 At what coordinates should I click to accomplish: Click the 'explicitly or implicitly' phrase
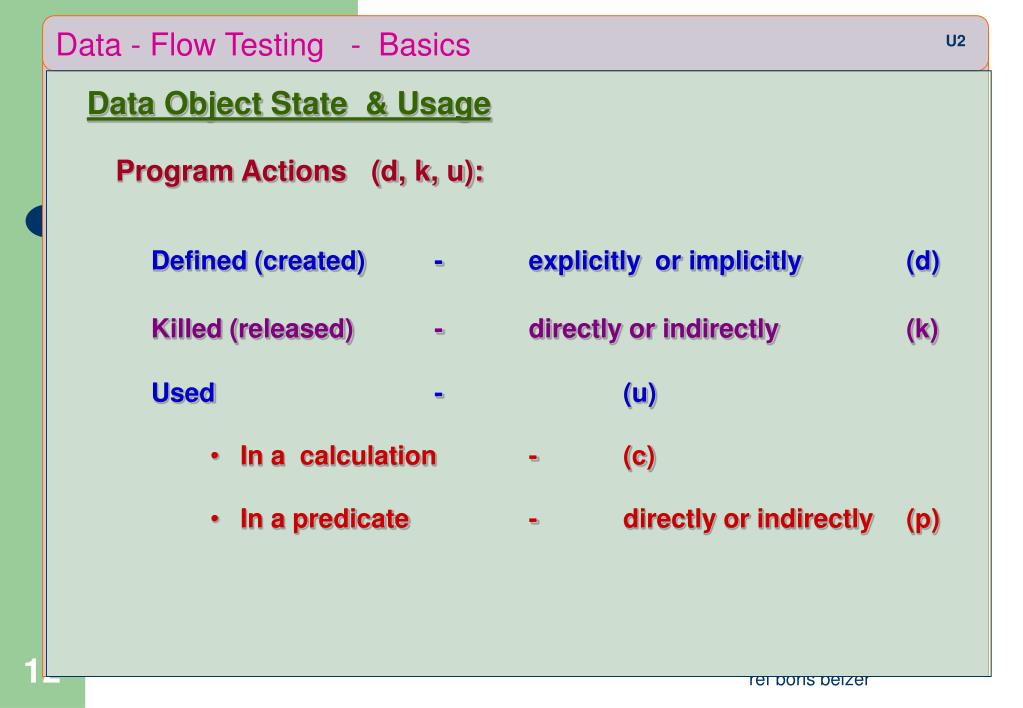(x=665, y=262)
